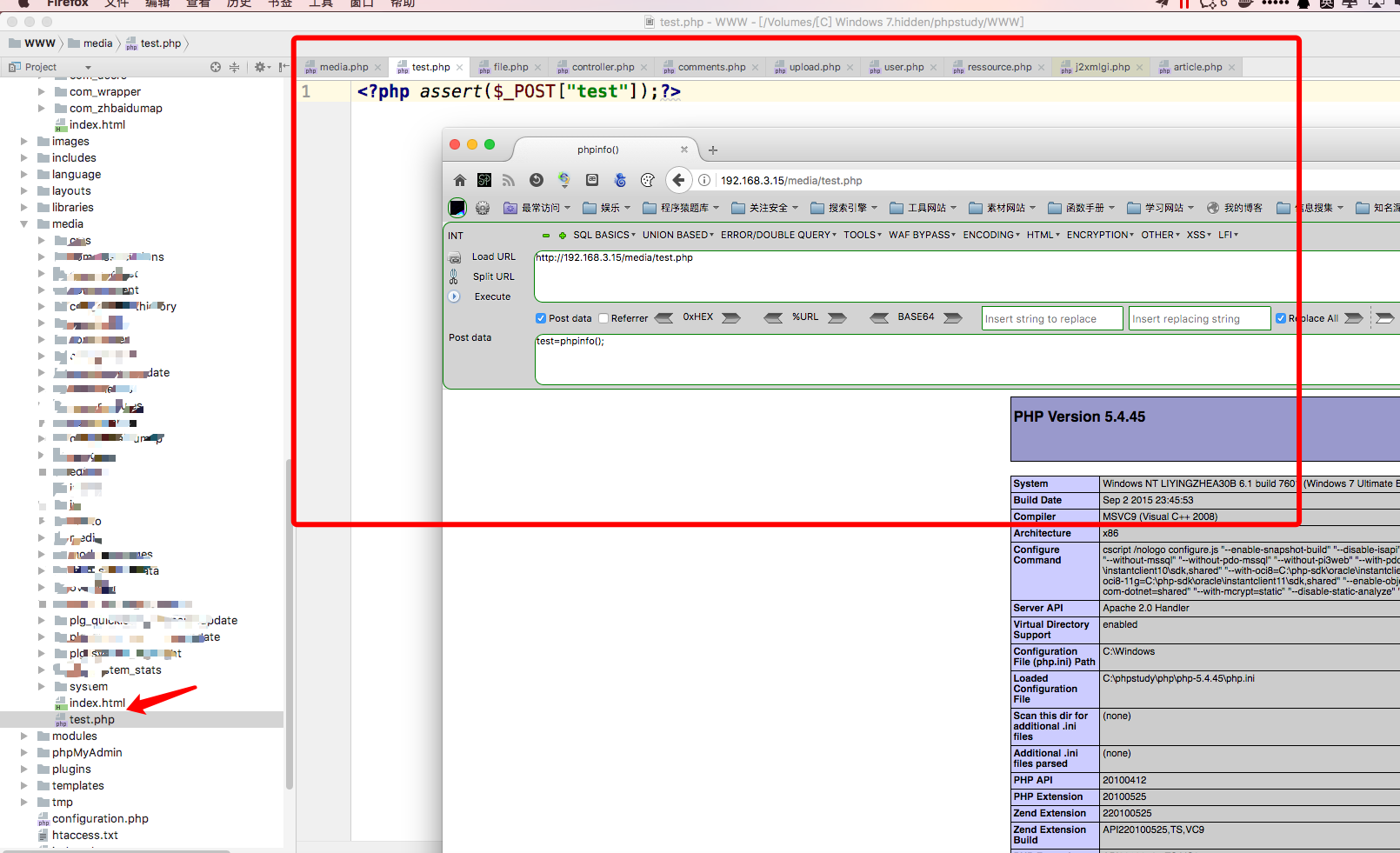Click the Execute play icon in HackBar
Image resolution: width=1400 pixels, height=853 pixels.
click(x=454, y=297)
